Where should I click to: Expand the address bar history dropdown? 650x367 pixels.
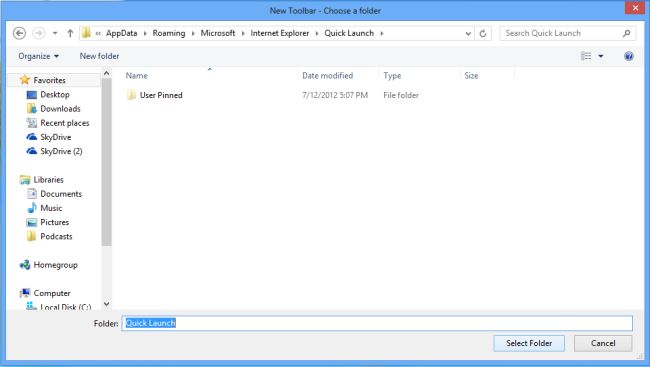pos(468,34)
